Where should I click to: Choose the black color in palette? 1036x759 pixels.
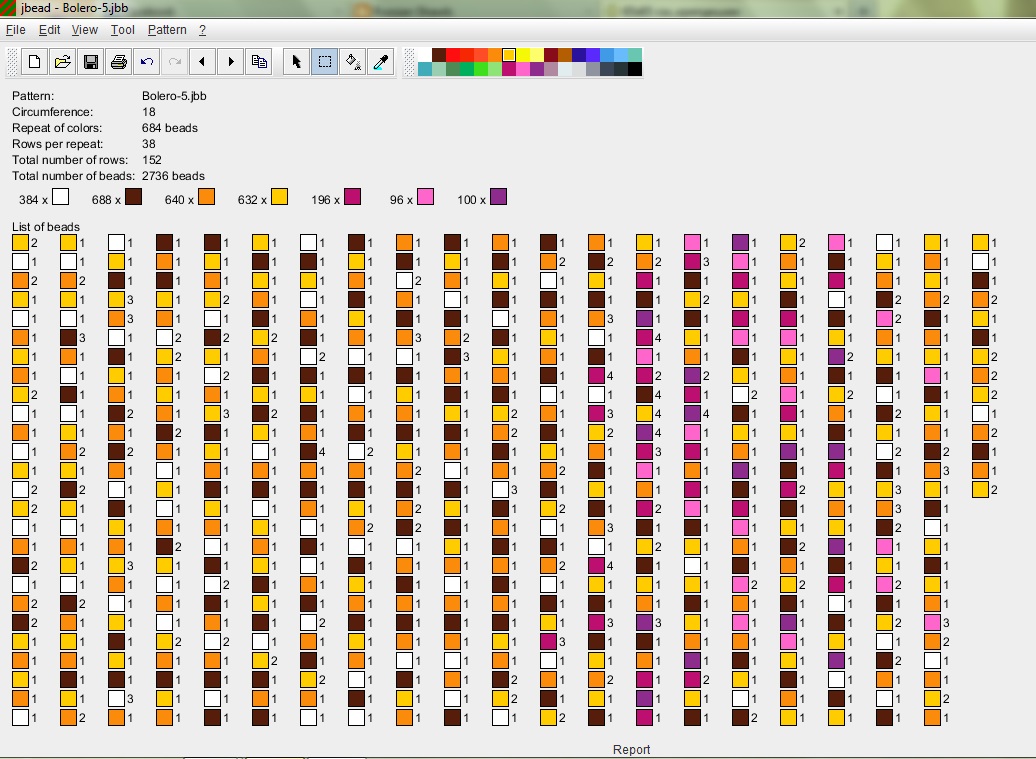pos(635,69)
